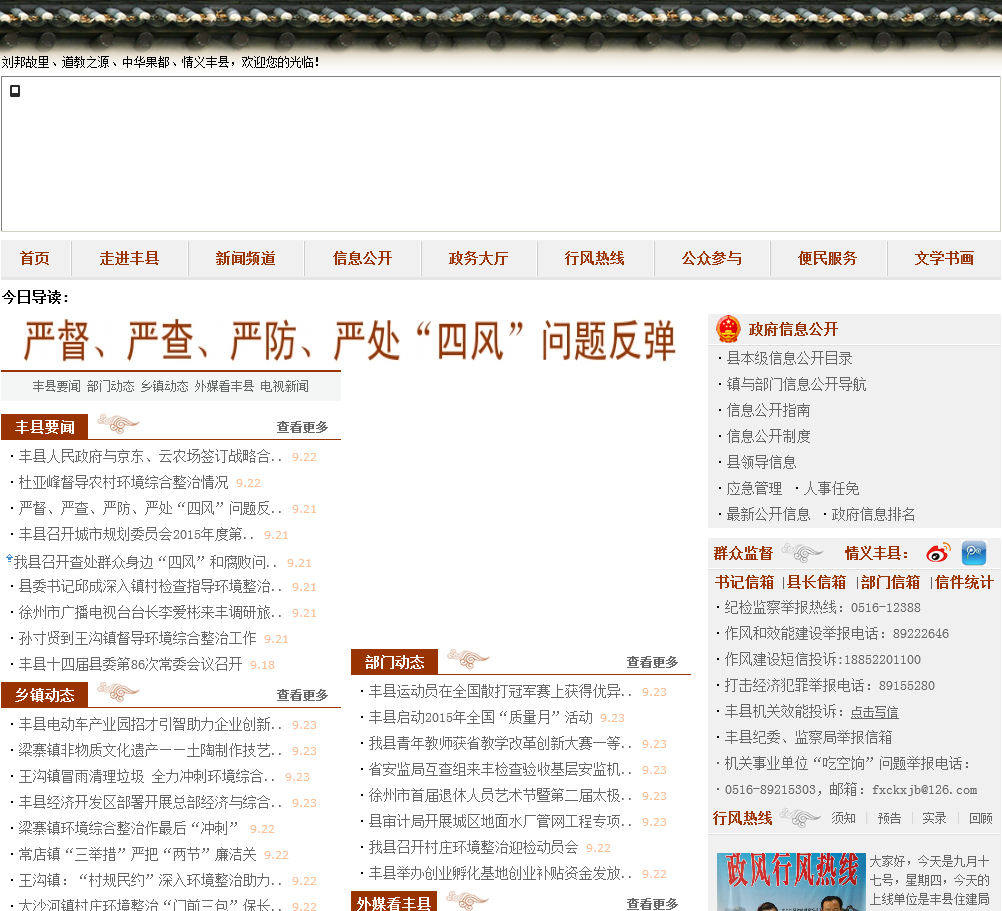The width and height of the screenshot is (1002, 911).
Task: Open news 梁寨镇非物质文化遗产——土陶制作技艺..
Action: [150, 750]
